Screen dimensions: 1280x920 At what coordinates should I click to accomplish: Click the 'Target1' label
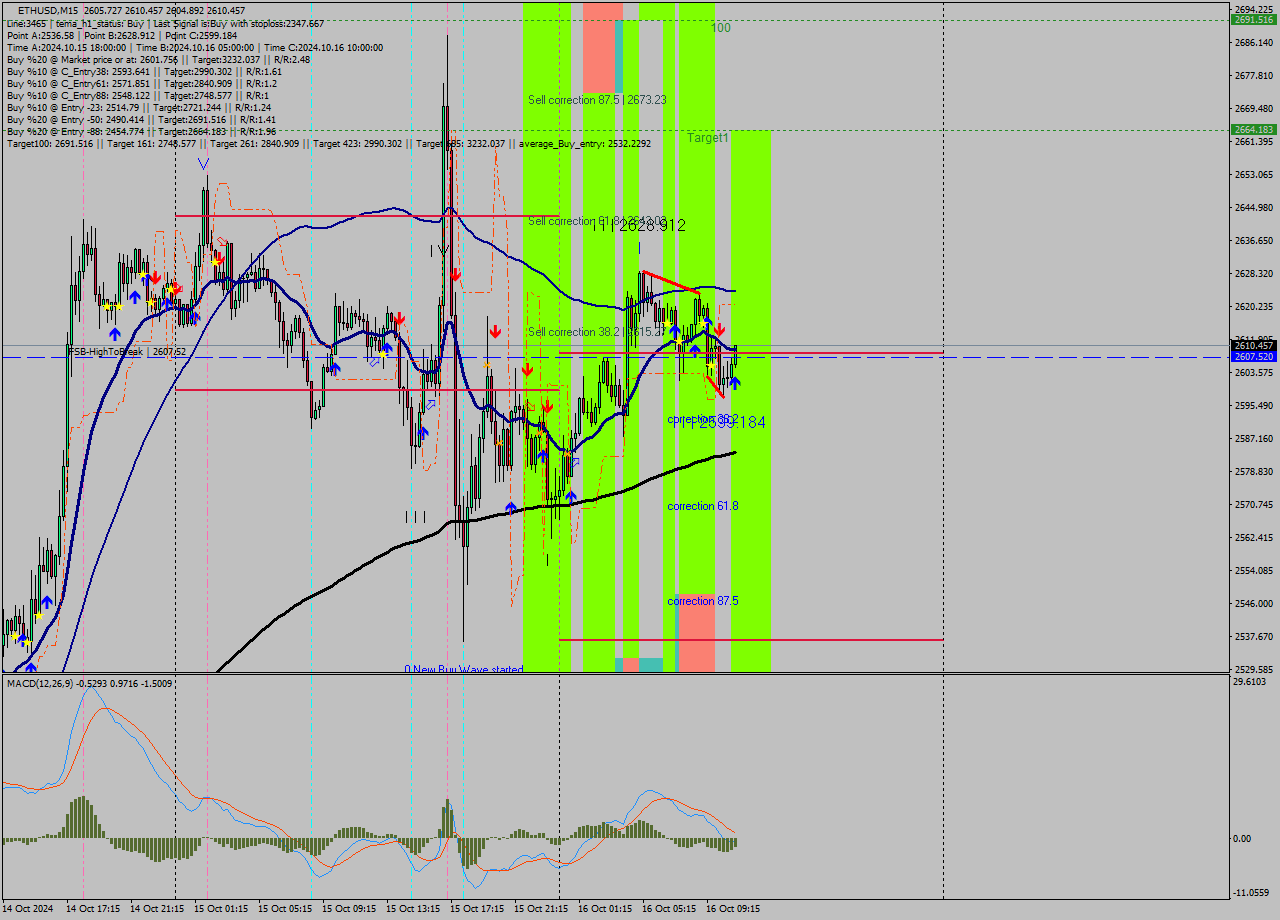pos(707,138)
